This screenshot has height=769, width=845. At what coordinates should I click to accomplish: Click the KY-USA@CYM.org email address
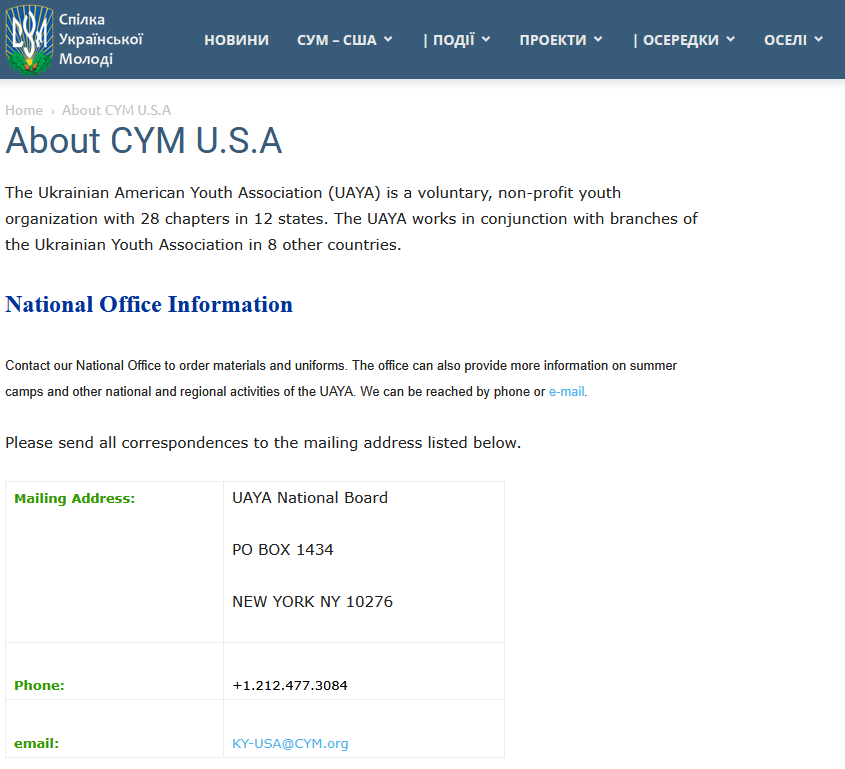point(290,743)
